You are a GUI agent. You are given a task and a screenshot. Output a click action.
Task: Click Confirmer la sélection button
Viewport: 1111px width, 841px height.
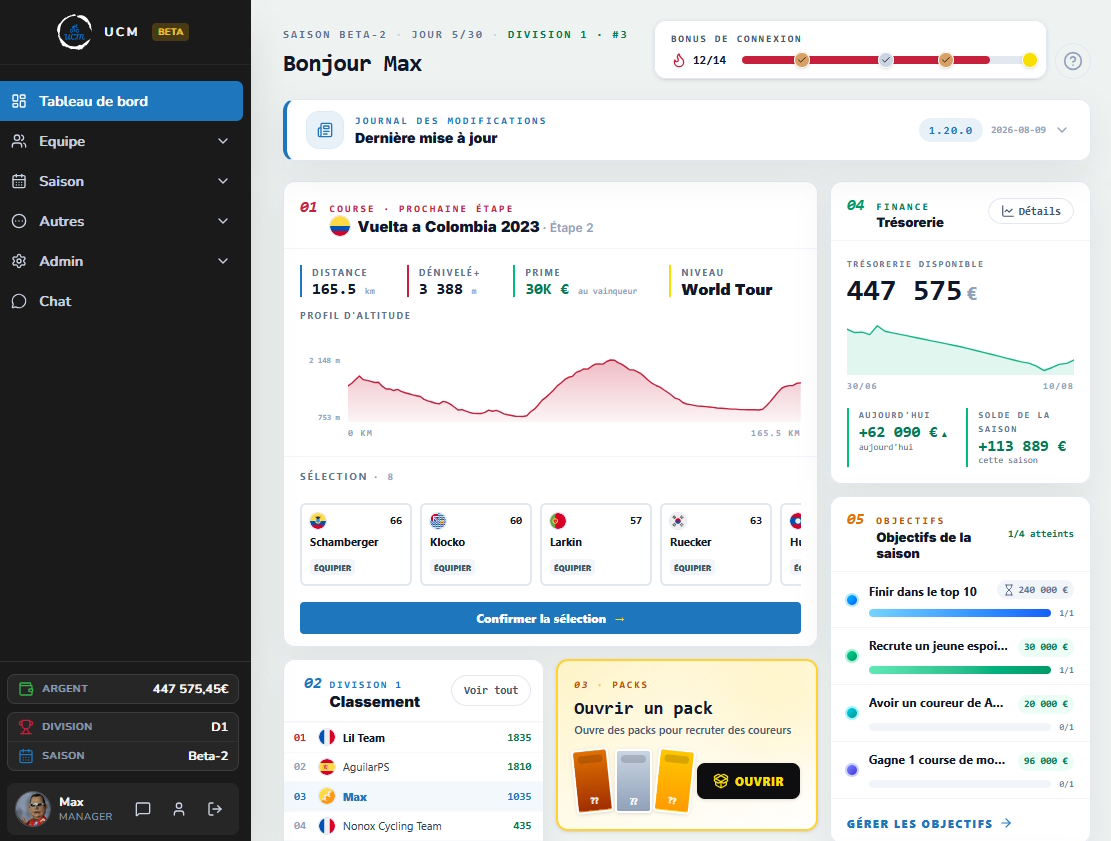[x=550, y=619]
